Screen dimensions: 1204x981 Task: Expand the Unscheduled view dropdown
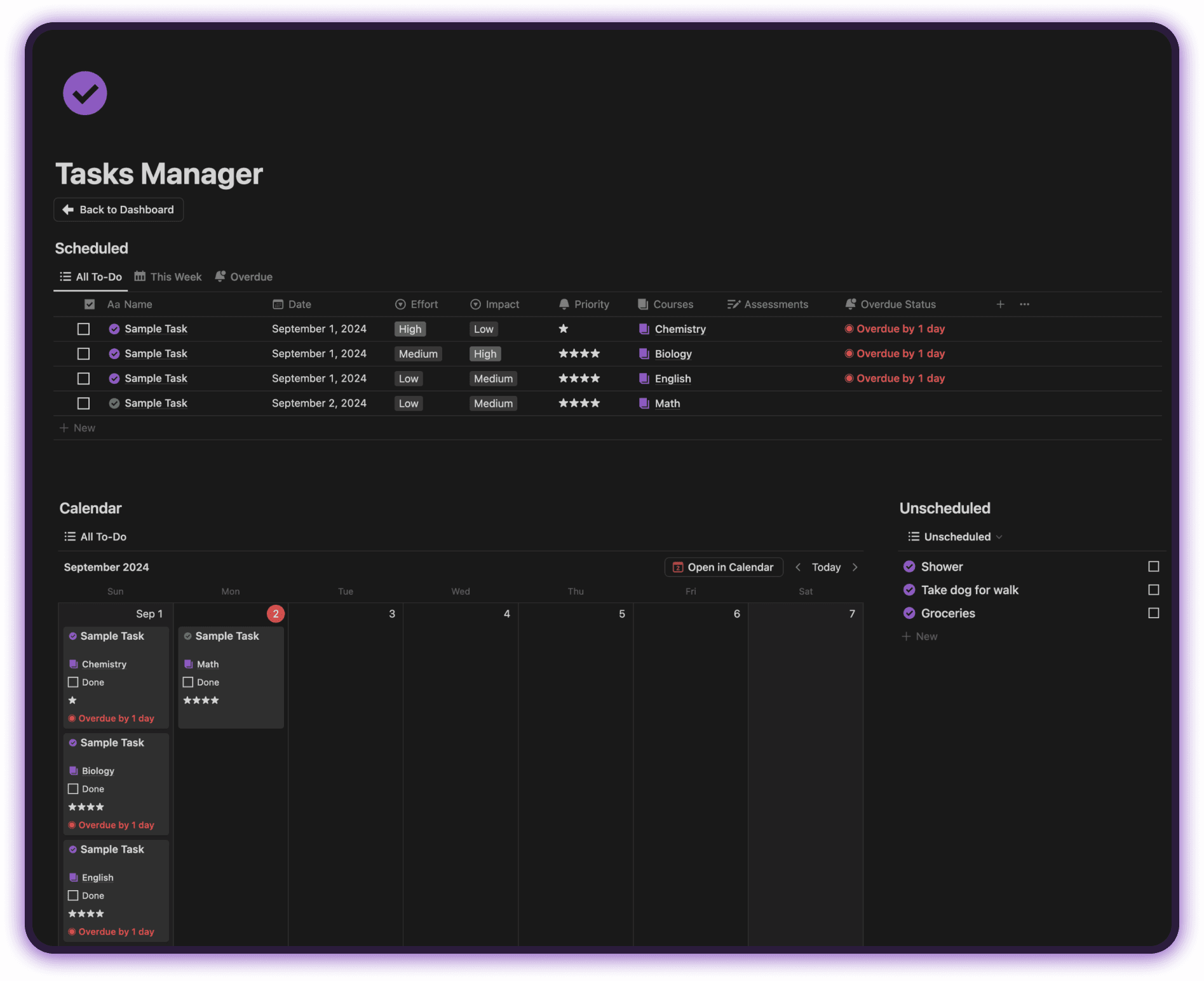click(x=1001, y=536)
